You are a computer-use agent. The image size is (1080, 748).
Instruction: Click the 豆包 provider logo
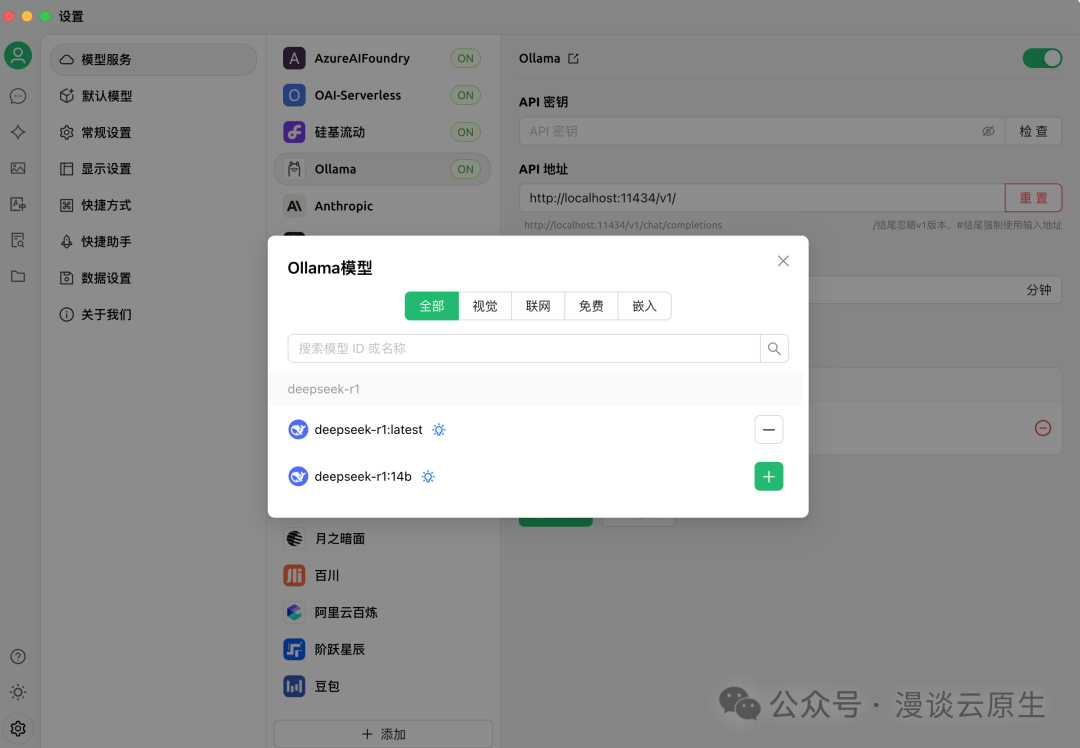[x=294, y=686]
